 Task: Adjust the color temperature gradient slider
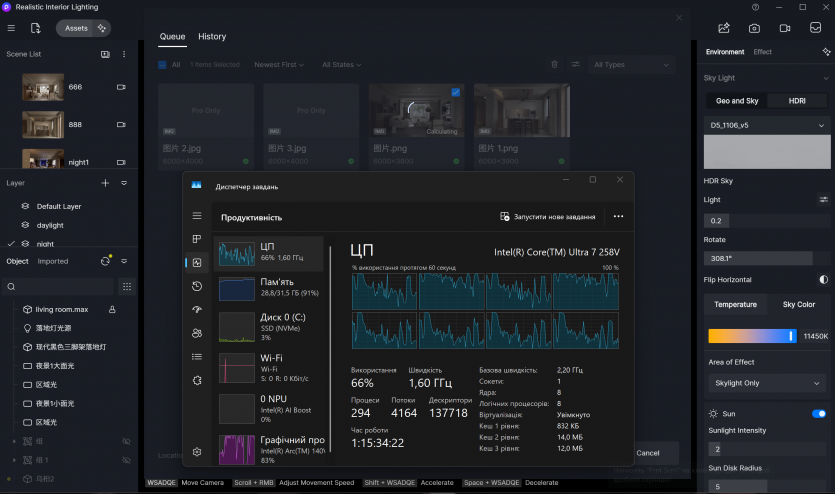(x=752, y=336)
